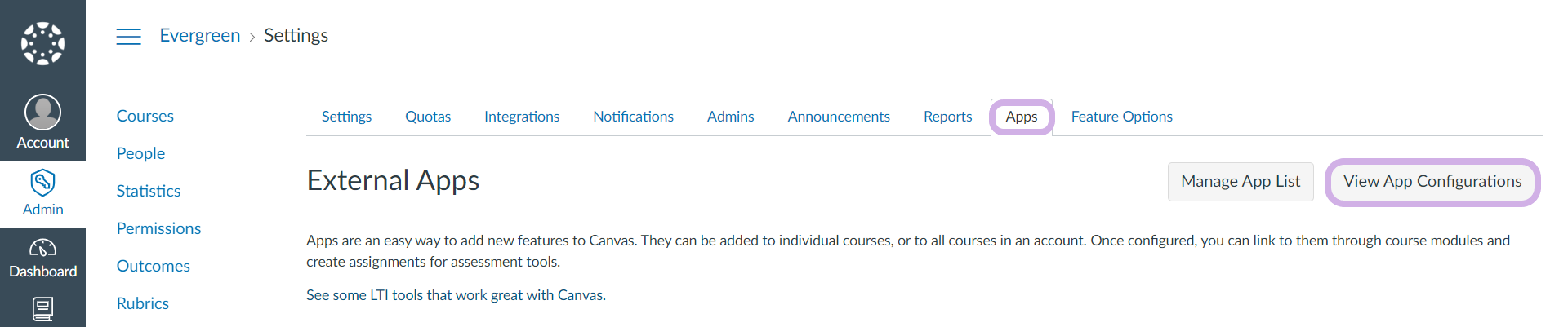Image resolution: width=1568 pixels, height=327 pixels.
Task: Open Permissions in the sidebar
Action: pos(158,228)
